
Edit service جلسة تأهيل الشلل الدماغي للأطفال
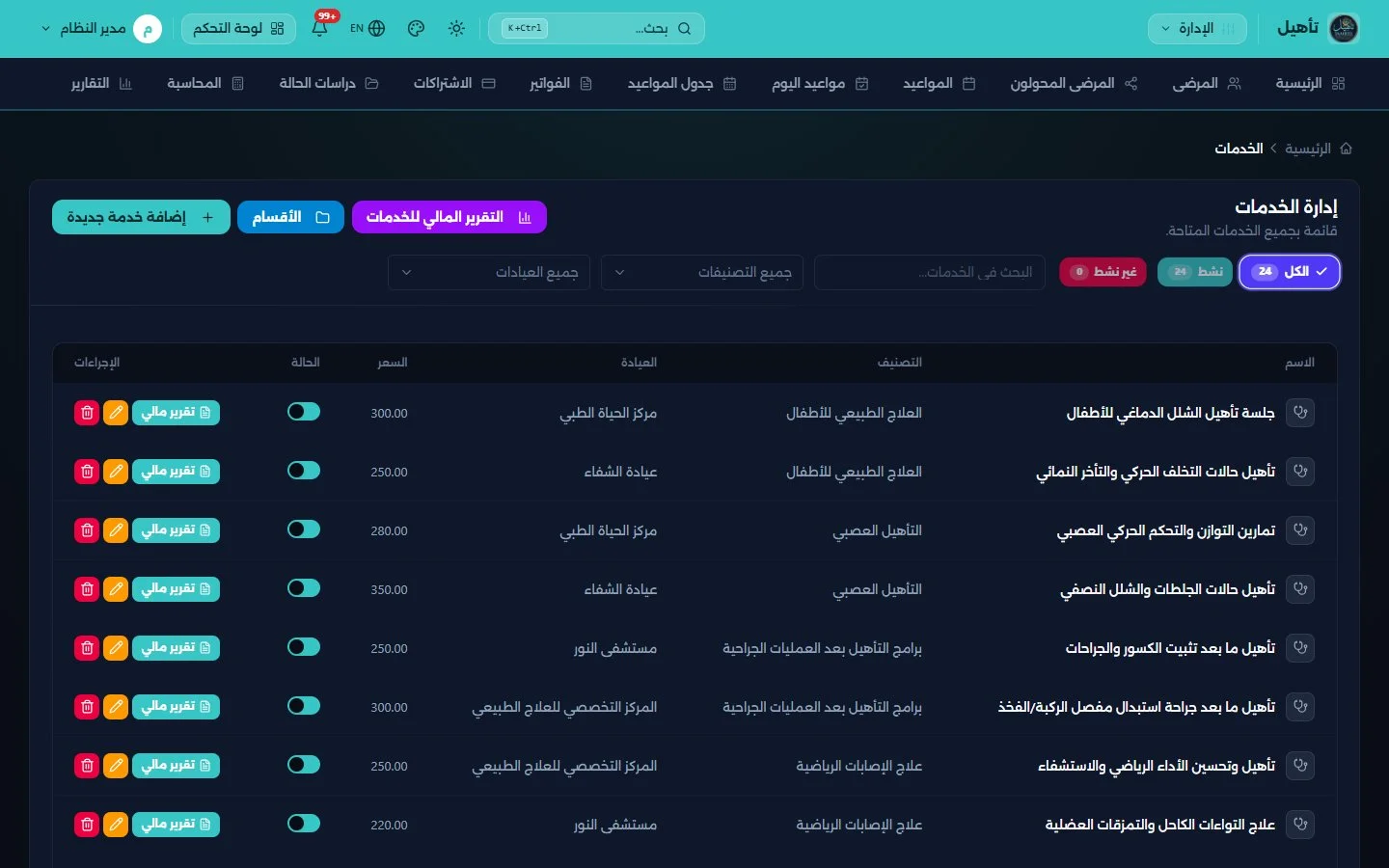pos(116,413)
